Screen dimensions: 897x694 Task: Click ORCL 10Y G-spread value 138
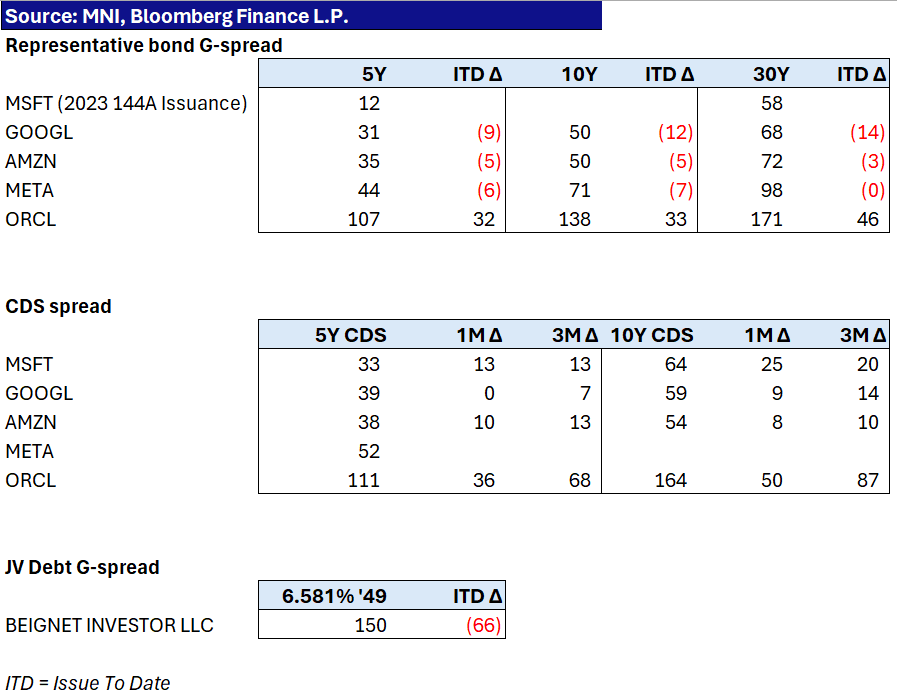pos(574,220)
